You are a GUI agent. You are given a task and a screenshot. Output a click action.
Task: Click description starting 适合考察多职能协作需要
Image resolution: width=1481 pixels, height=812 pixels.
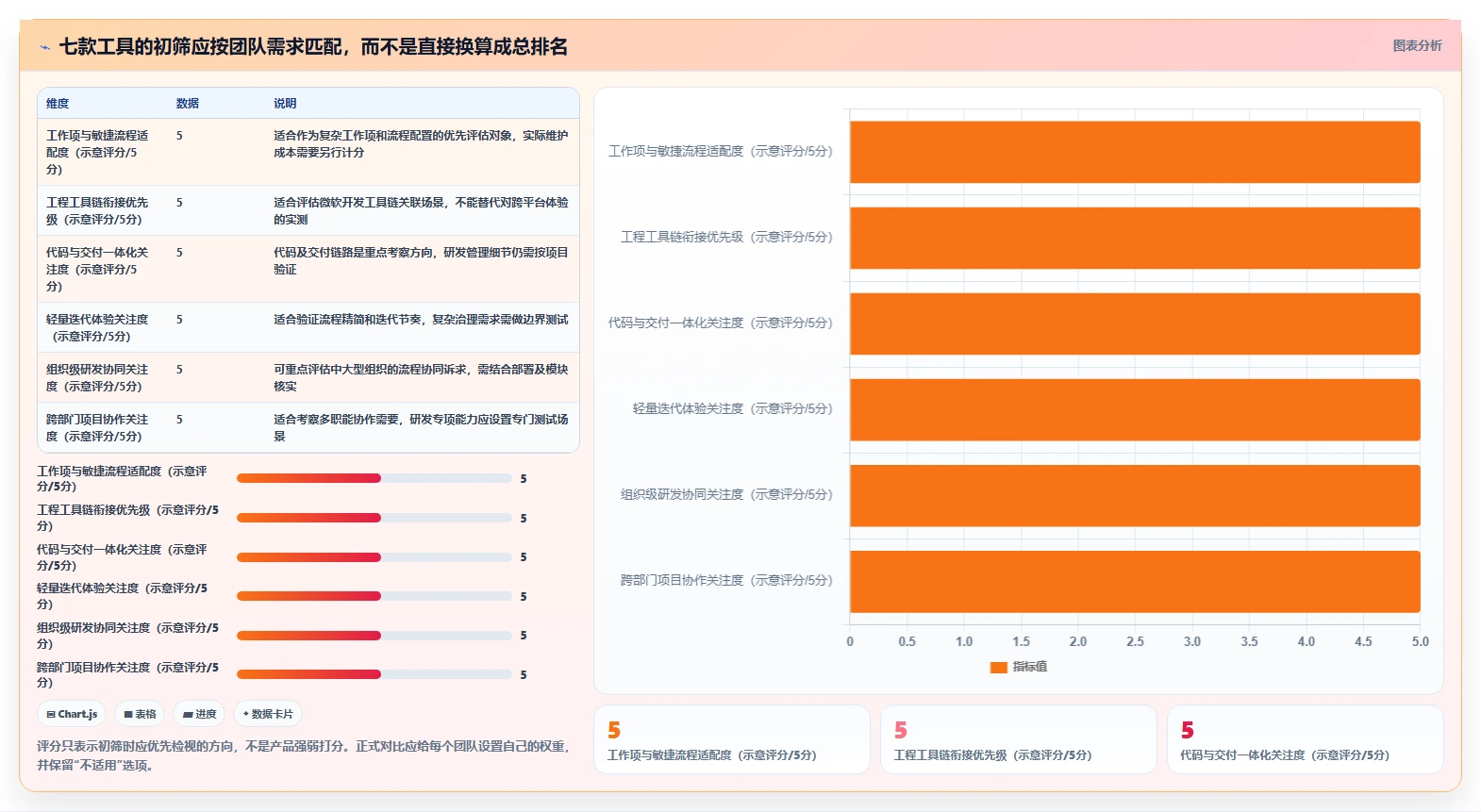pos(421,428)
